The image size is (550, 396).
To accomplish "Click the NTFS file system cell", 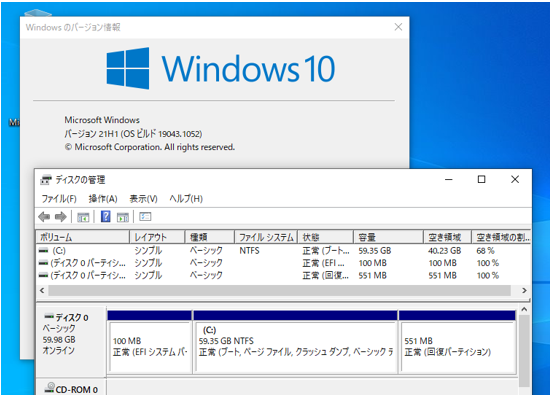I will click(249, 251).
